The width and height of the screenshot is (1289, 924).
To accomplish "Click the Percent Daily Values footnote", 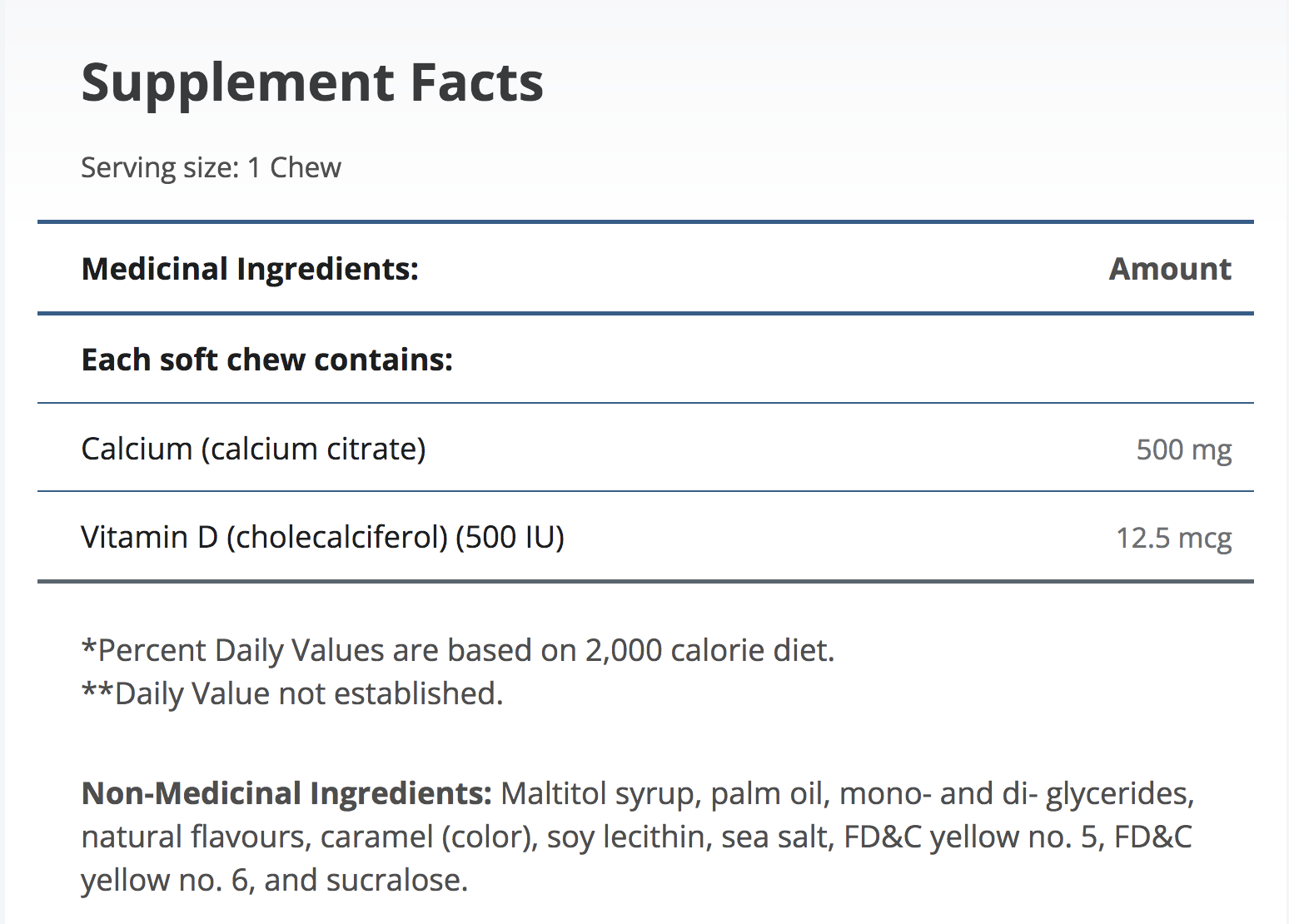I will tap(458, 650).
